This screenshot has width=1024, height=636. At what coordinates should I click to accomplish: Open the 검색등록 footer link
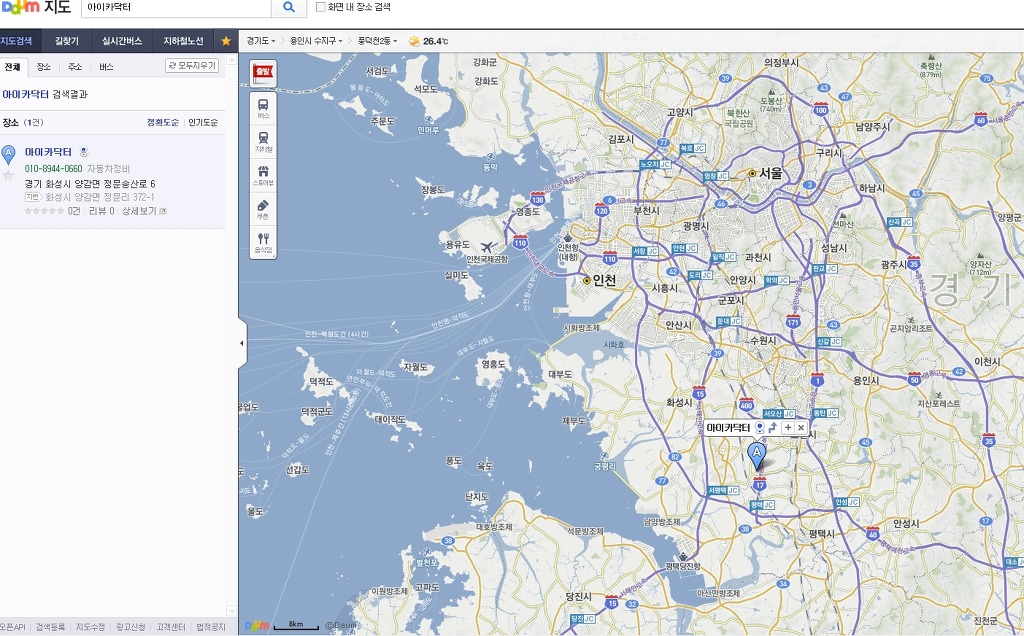(50, 627)
